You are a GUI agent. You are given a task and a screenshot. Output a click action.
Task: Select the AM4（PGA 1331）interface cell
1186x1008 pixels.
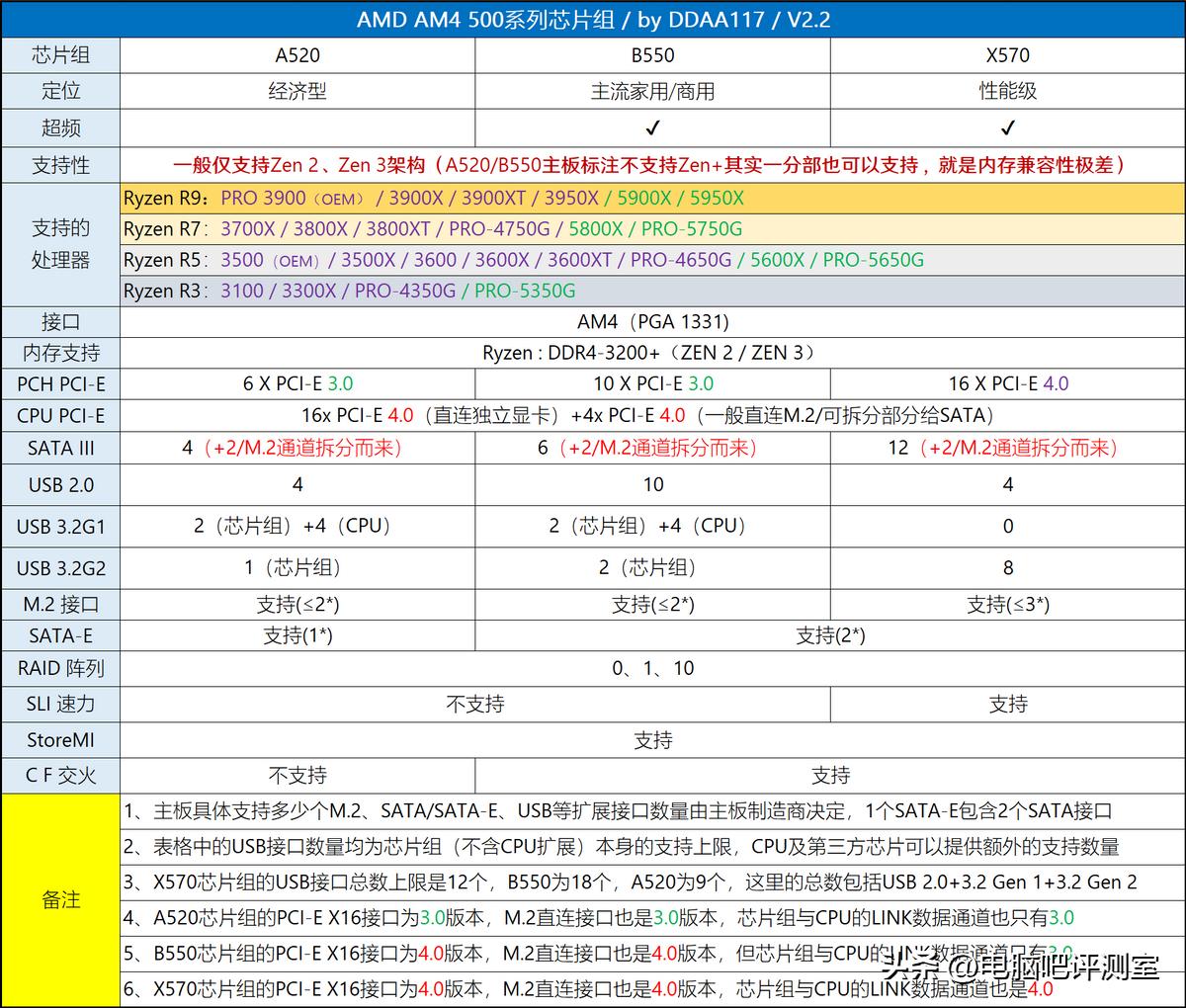(652, 321)
